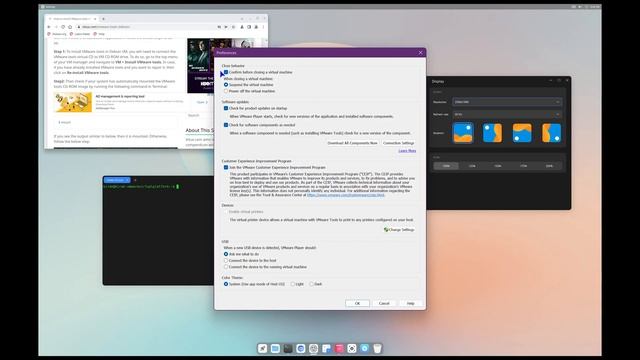Image resolution: width=640 pixels, height=360 pixels.
Task: Select 150% scale in Display window
Action: 498,166
